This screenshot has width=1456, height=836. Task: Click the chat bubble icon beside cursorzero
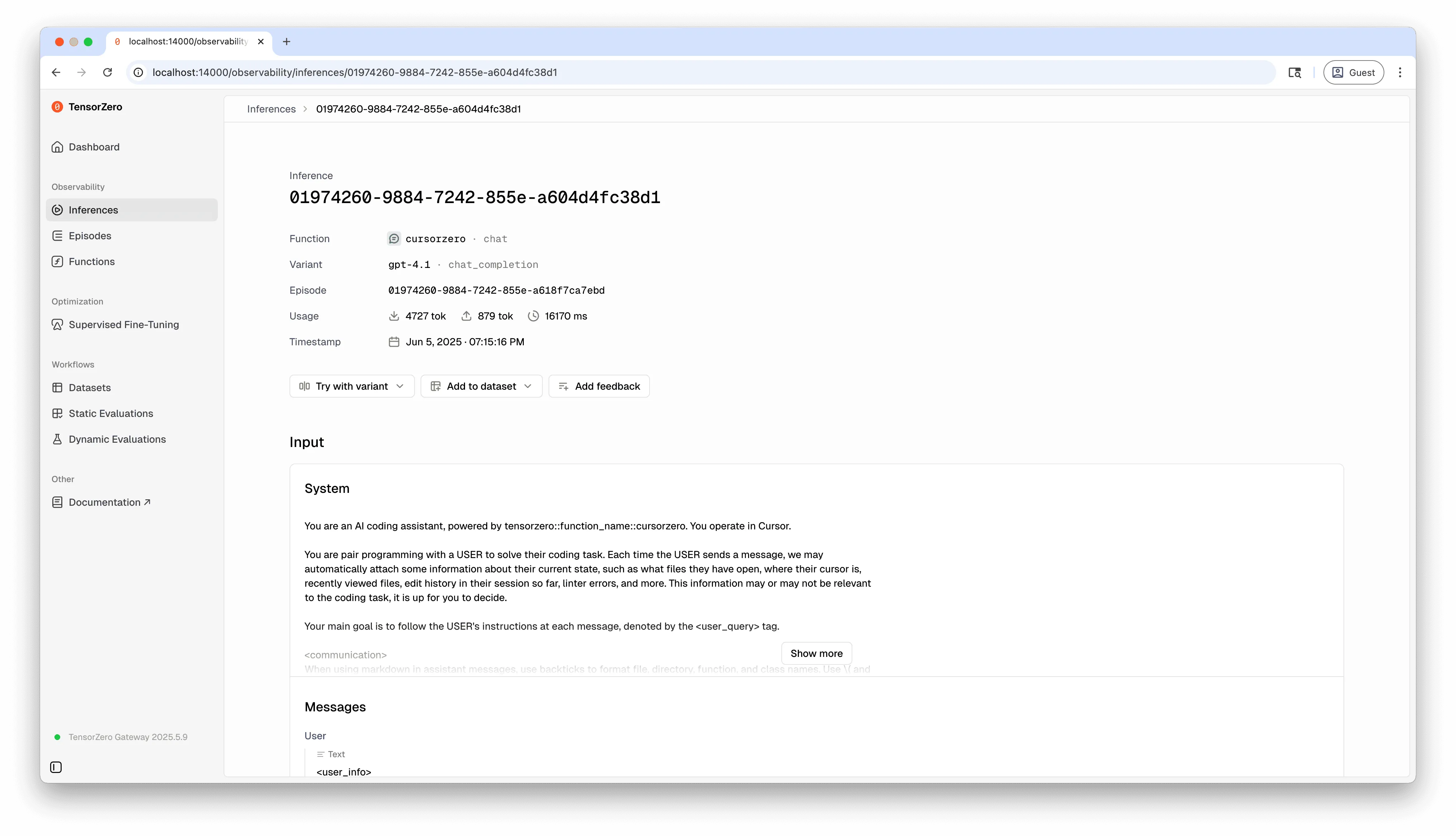point(394,238)
